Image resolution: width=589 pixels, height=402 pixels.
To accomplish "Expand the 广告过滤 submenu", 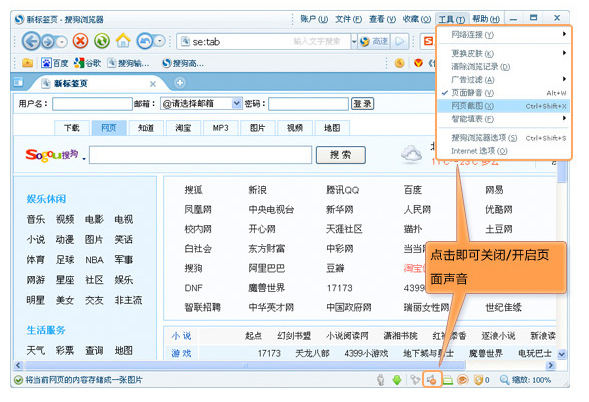I will tap(503, 80).
